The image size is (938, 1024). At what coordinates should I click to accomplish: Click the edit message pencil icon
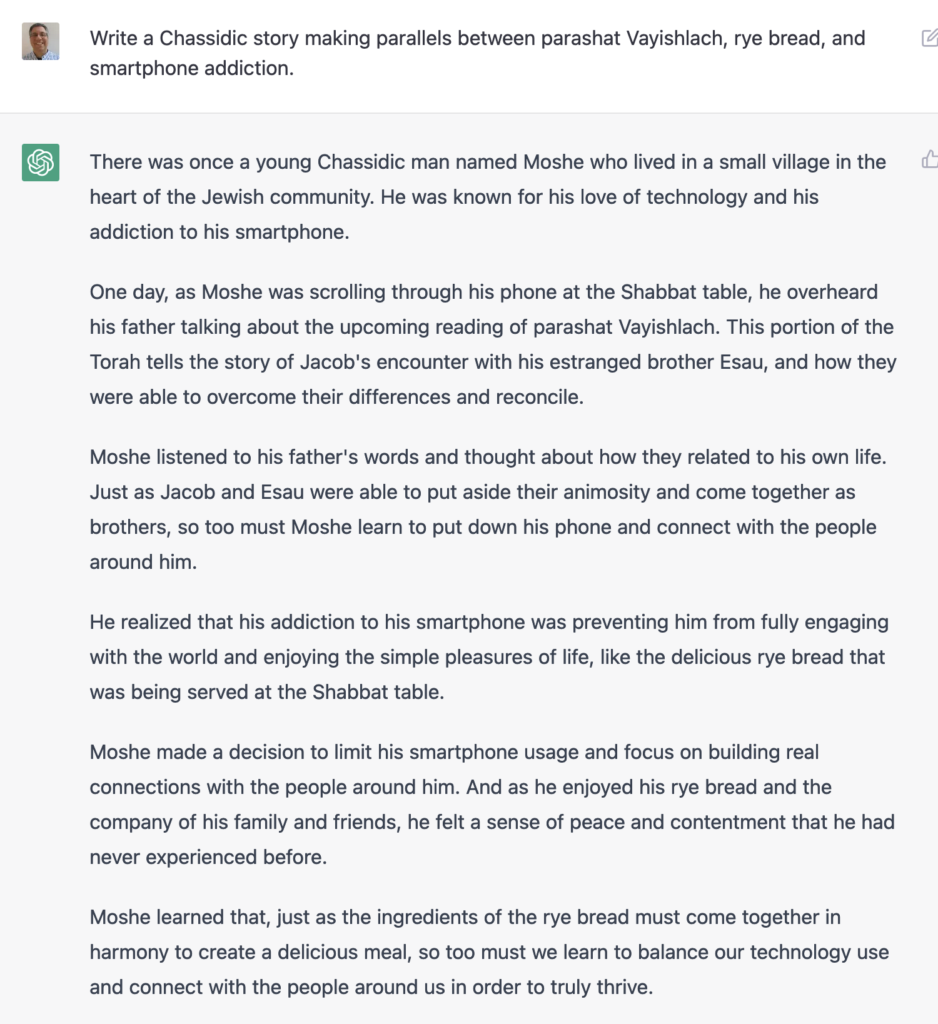929,39
